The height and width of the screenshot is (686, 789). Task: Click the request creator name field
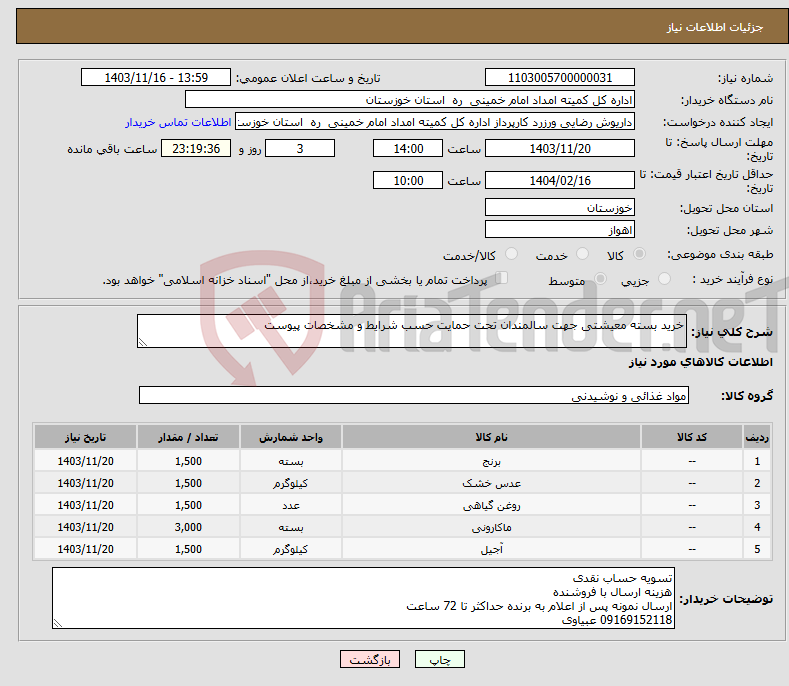[435, 122]
